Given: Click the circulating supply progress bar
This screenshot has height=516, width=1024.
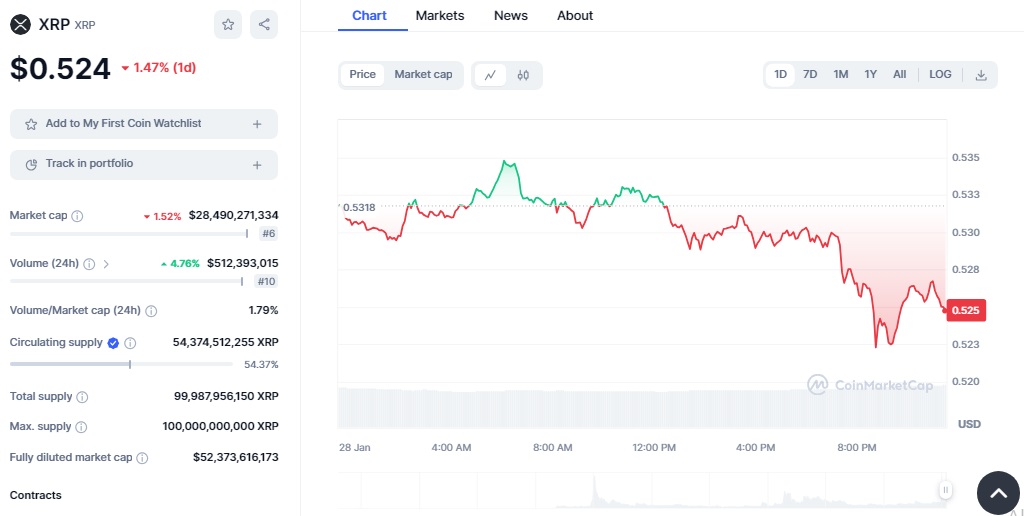Looking at the screenshot, I should (121, 364).
